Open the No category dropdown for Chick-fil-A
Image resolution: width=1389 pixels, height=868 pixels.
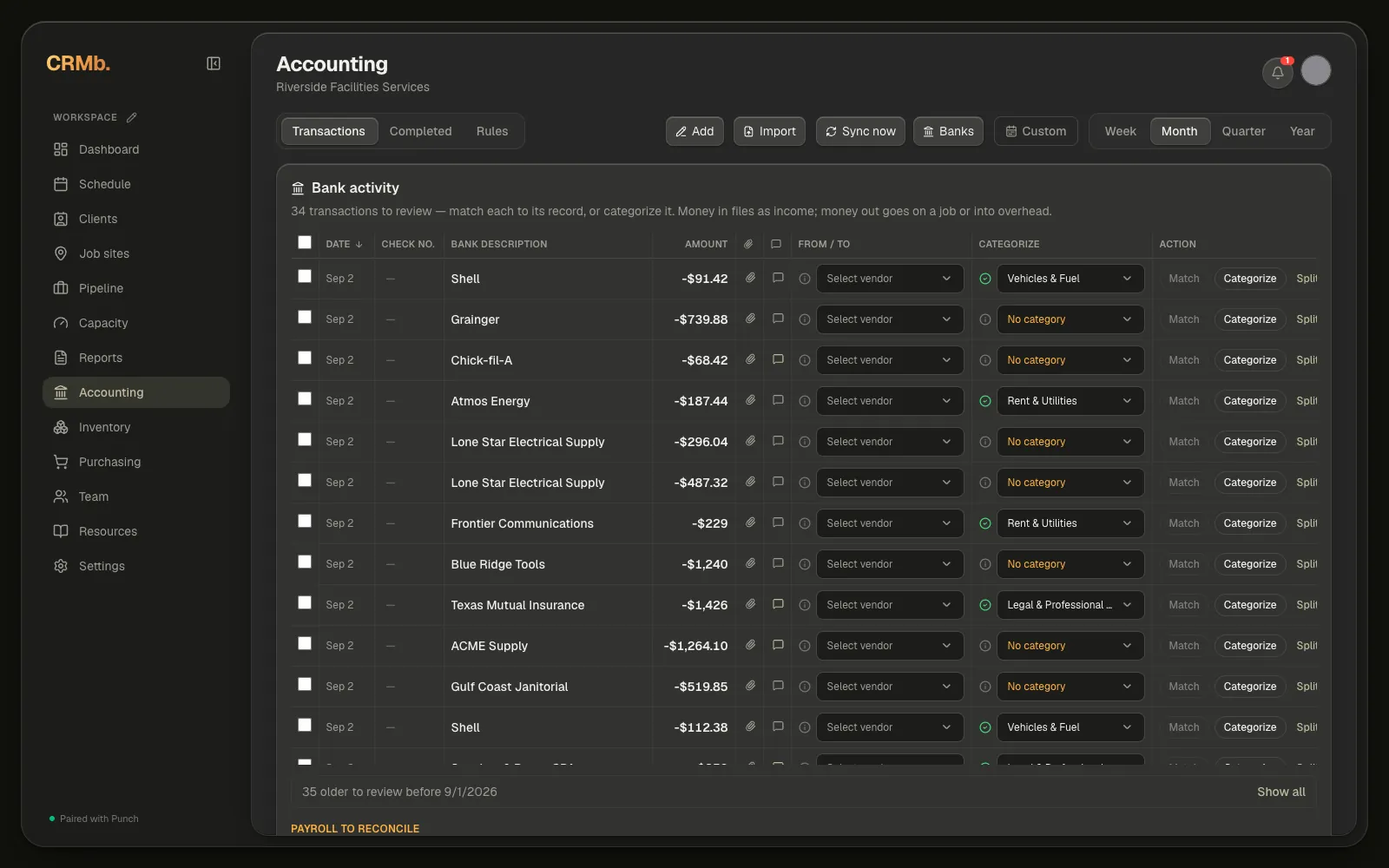pos(1070,360)
